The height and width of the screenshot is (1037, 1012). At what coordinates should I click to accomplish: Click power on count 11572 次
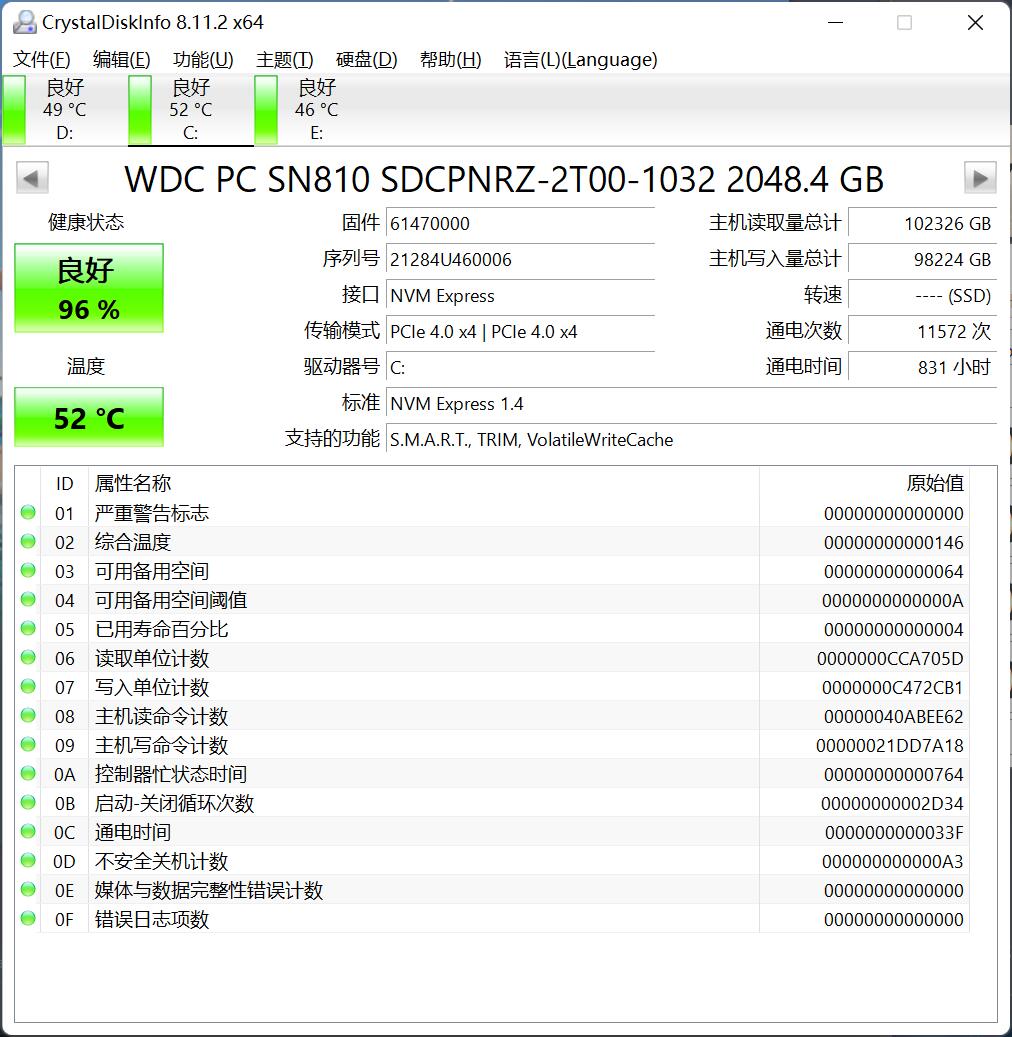coord(922,331)
